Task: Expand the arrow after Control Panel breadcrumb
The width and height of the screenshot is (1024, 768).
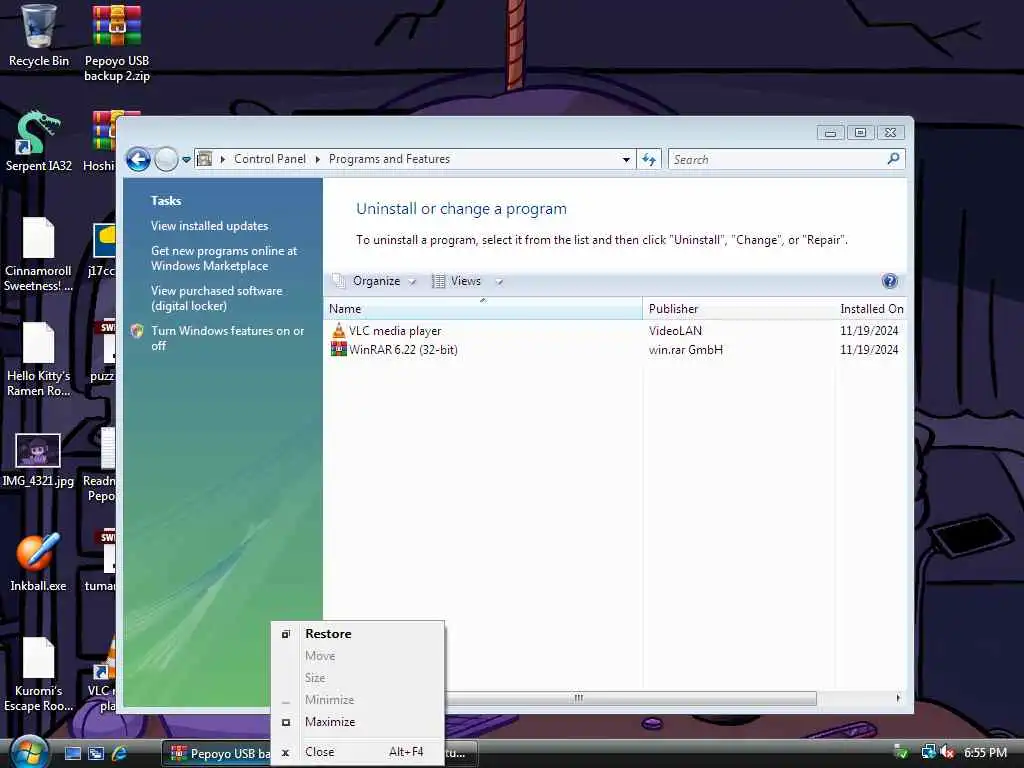Action: pos(318,159)
